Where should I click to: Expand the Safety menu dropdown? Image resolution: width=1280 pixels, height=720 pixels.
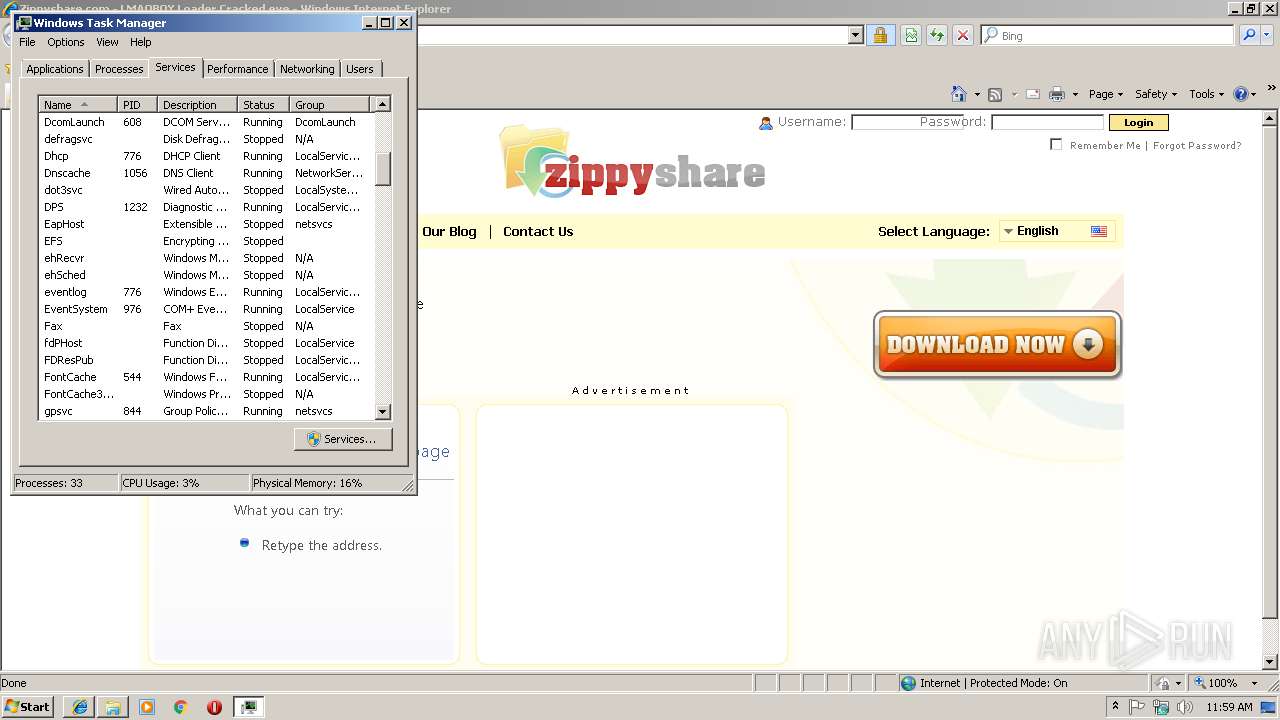(x=1156, y=94)
